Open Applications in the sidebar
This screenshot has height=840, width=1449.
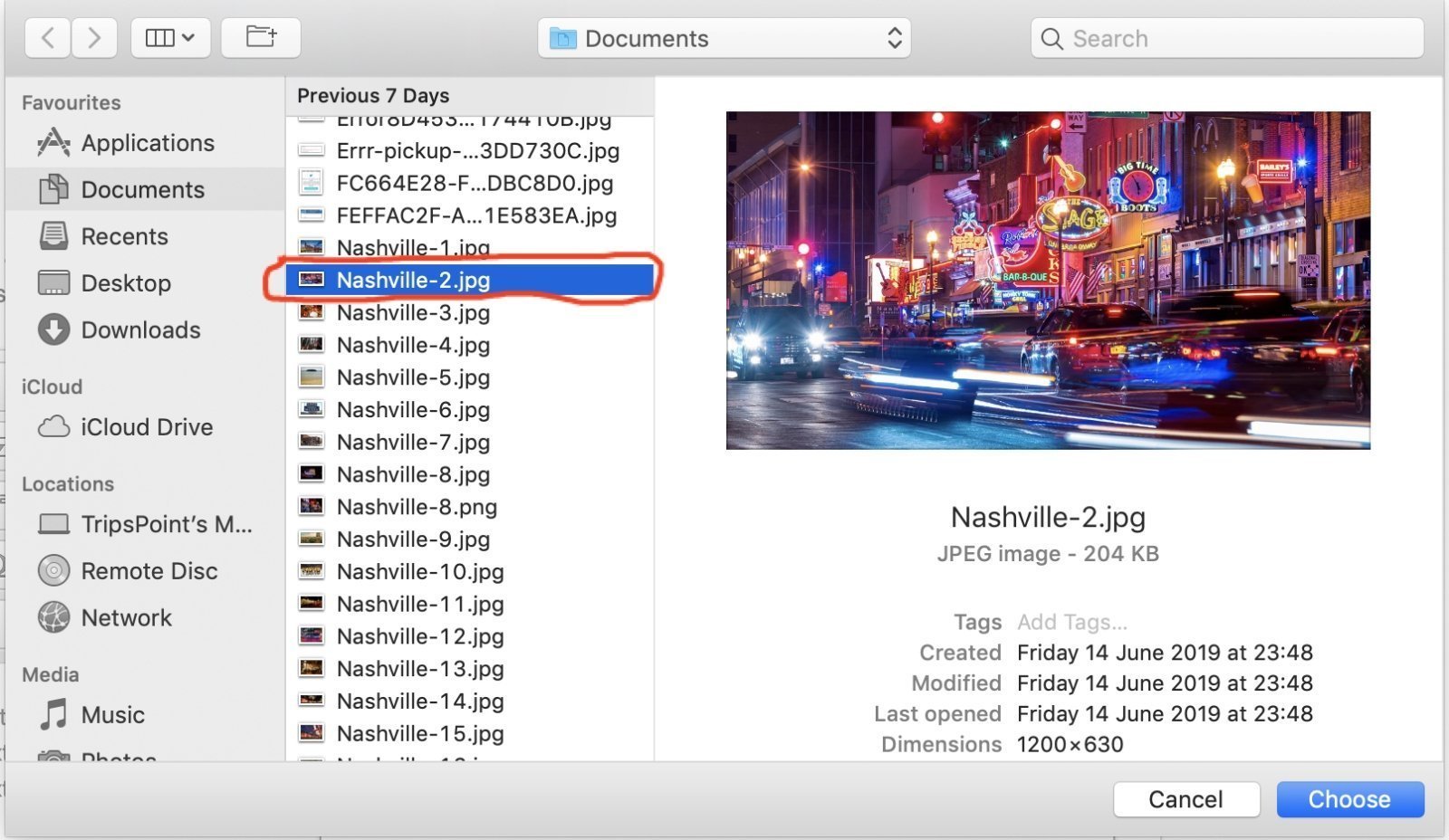[147, 143]
